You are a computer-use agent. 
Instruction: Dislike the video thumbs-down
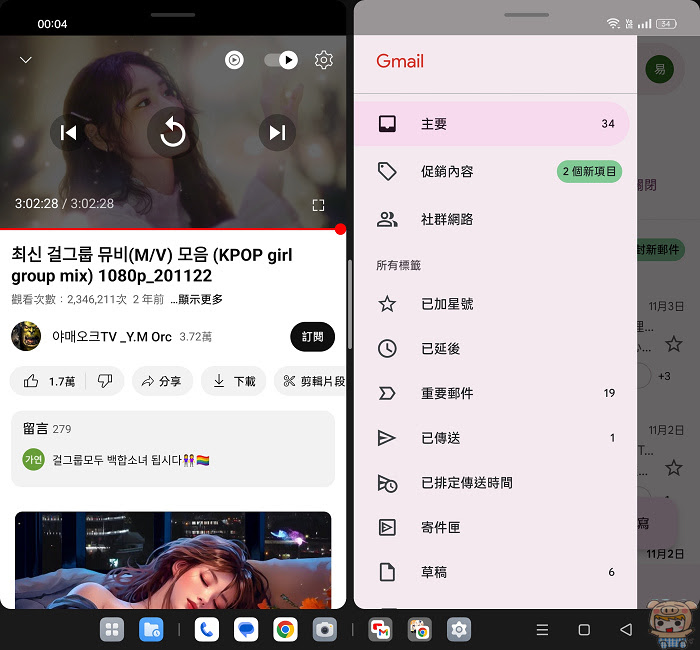(x=105, y=381)
